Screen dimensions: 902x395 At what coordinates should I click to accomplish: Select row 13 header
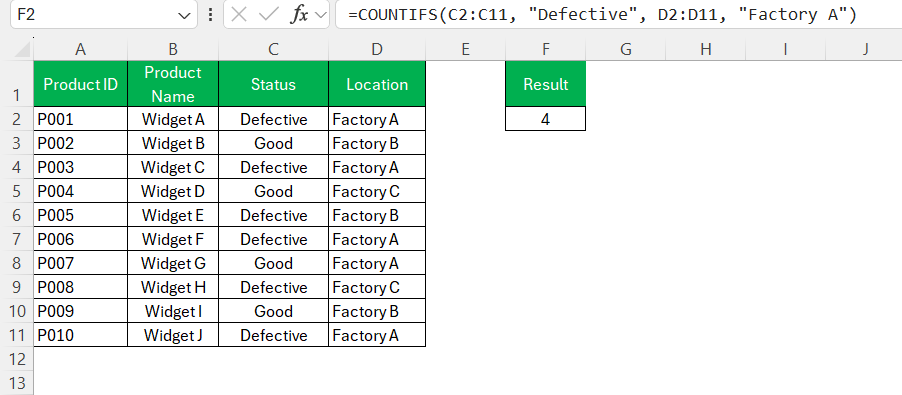[x=17, y=383]
